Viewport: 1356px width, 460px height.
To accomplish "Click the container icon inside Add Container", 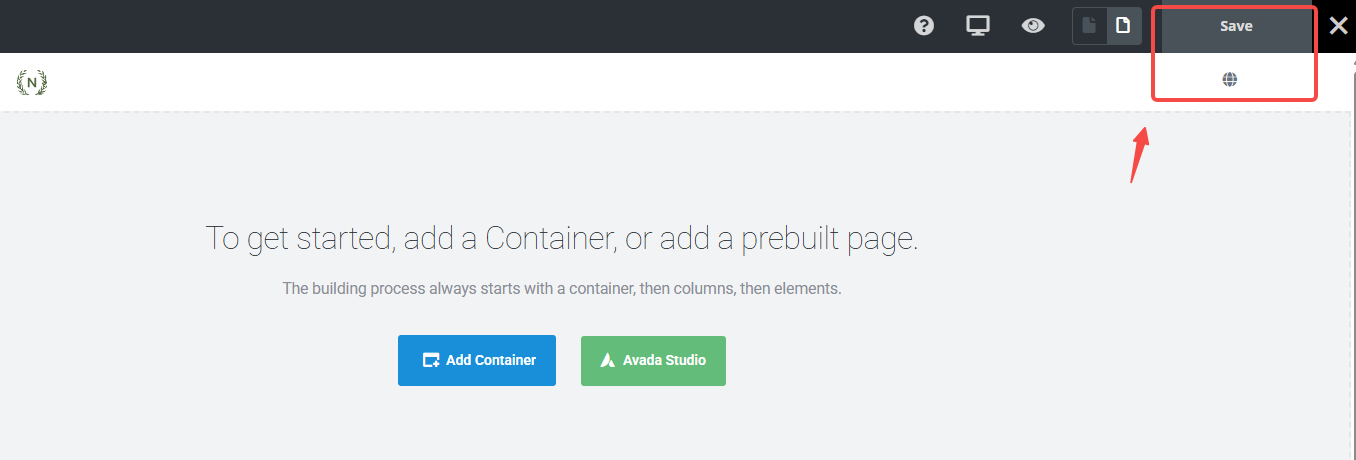I will pyautogui.click(x=431, y=360).
